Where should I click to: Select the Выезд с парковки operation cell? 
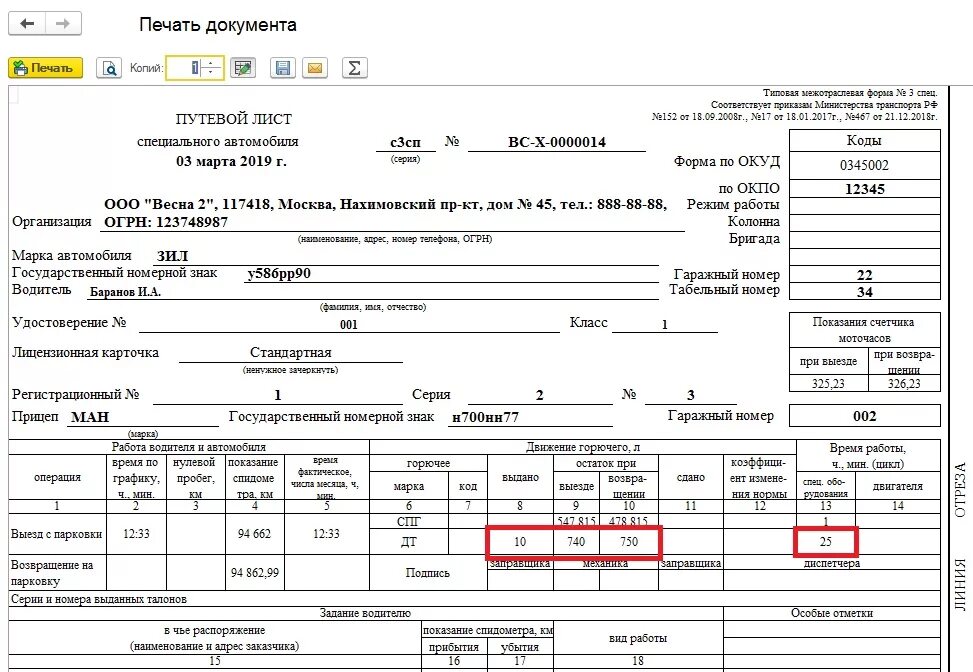(56, 534)
